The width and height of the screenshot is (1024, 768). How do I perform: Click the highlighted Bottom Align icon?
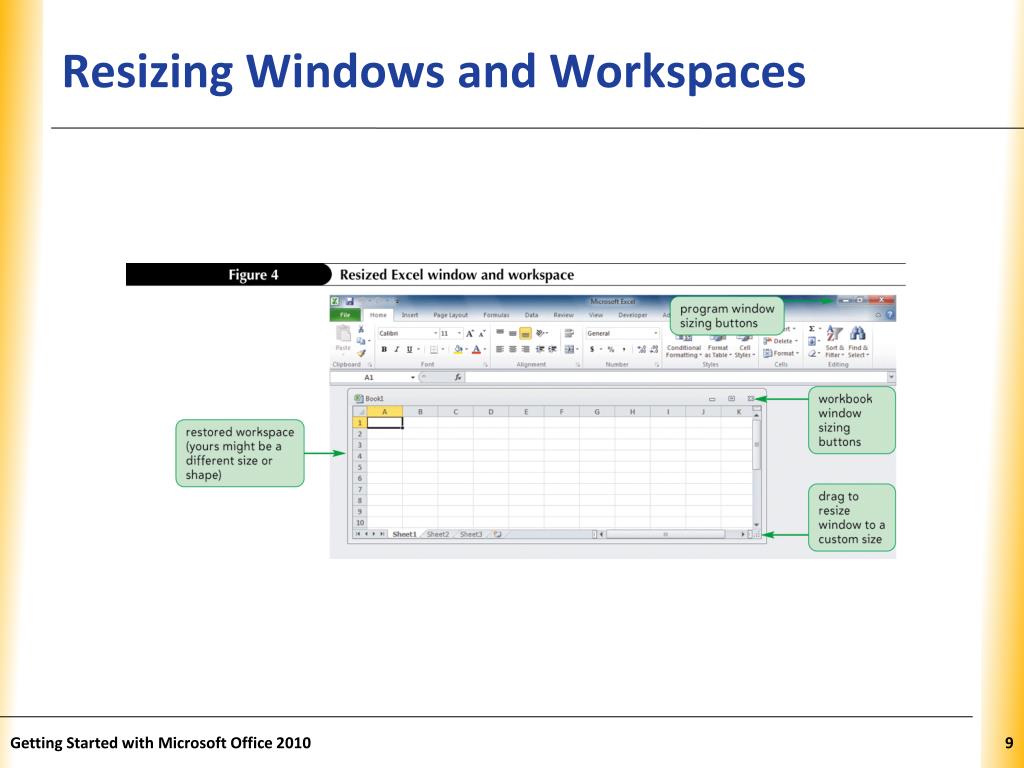525,333
